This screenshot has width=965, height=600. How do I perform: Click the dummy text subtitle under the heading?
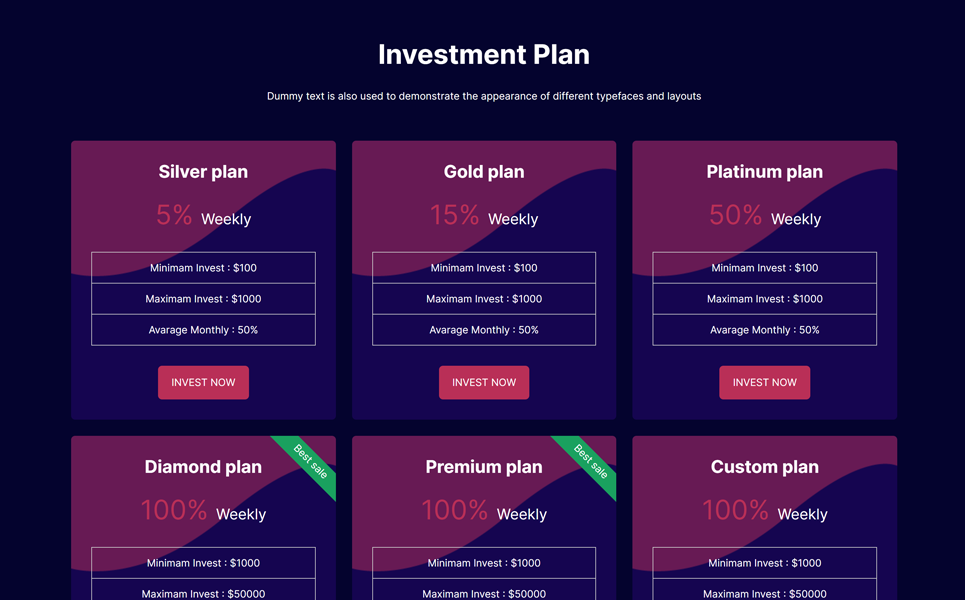tap(484, 97)
